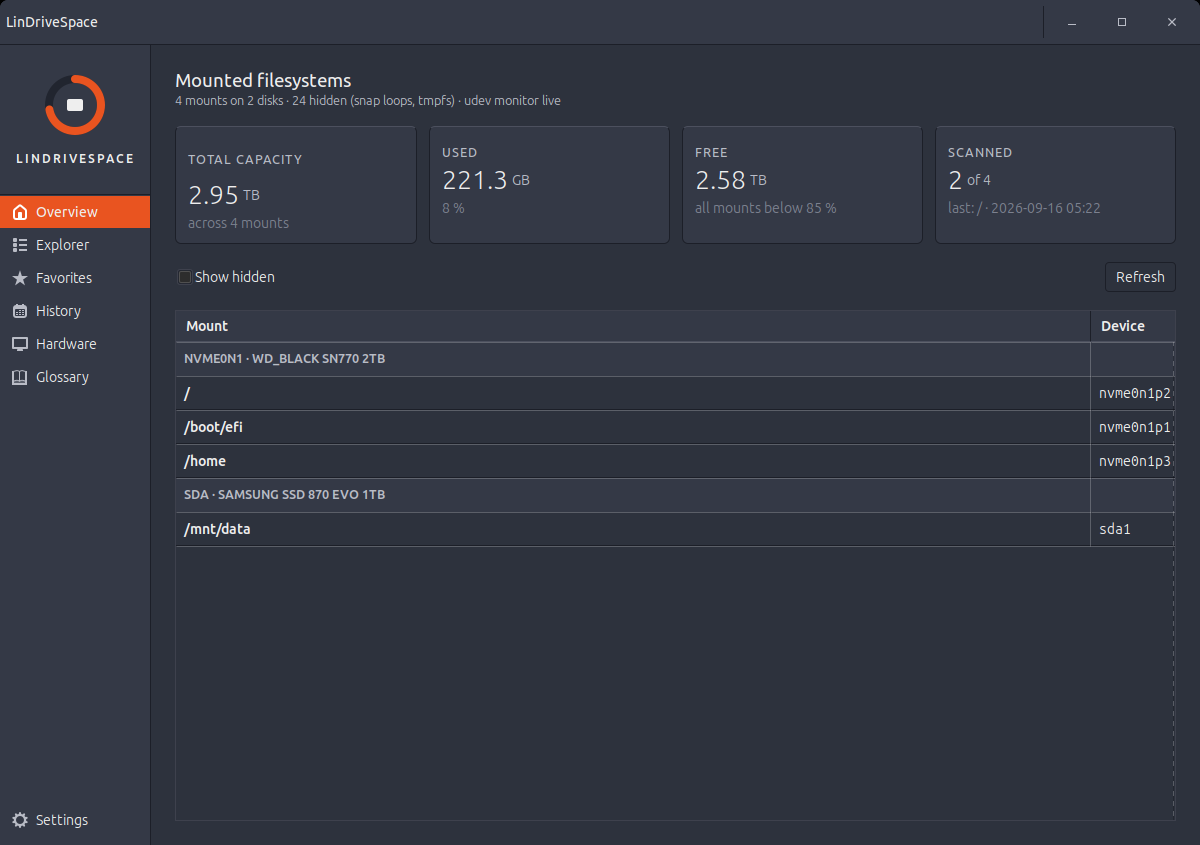
Task: Click the Overview home icon
Action: coord(19,212)
